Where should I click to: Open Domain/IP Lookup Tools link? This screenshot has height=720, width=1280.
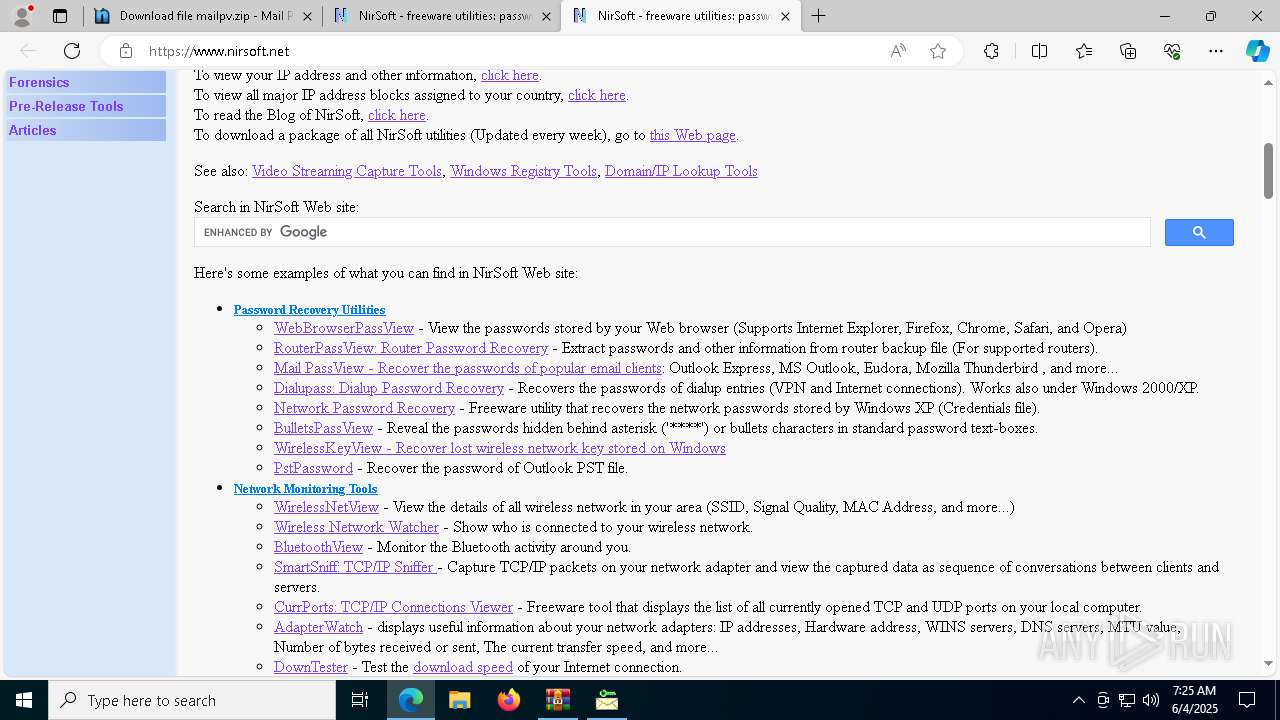pos(681,171)
